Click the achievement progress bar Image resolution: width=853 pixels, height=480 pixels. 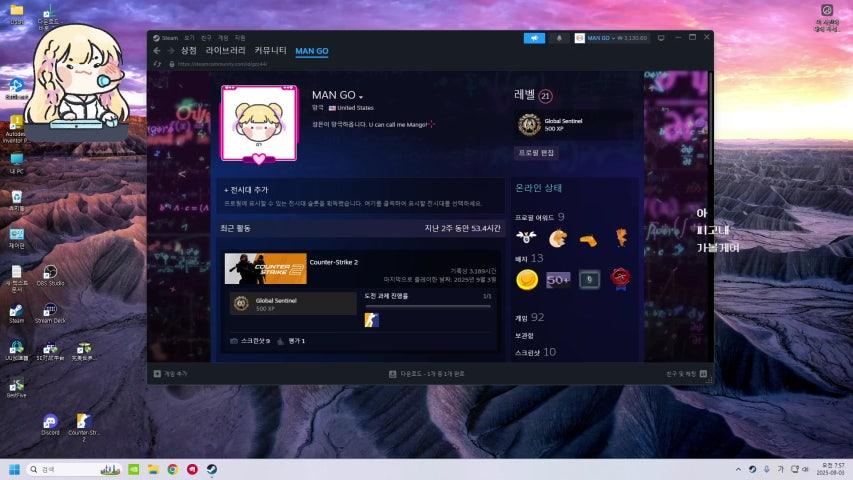(428, 306)
